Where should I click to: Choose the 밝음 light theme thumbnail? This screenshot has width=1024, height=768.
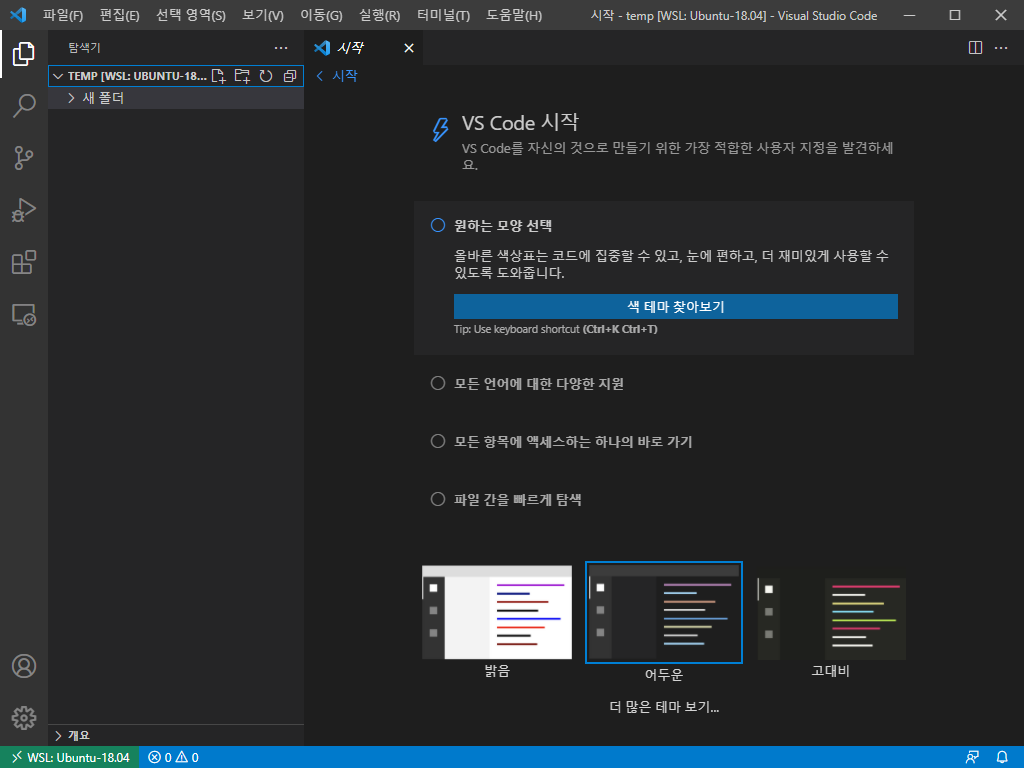(x=497, y=613)
